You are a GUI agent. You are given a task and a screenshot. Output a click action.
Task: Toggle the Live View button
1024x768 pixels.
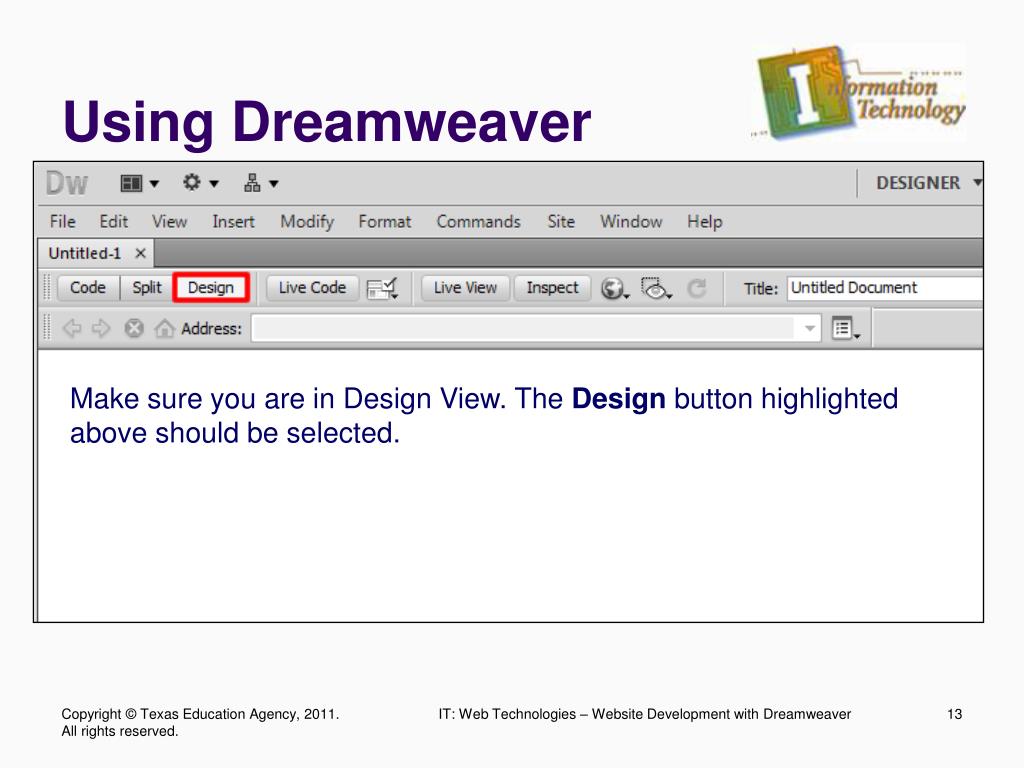tap(466, 288)
